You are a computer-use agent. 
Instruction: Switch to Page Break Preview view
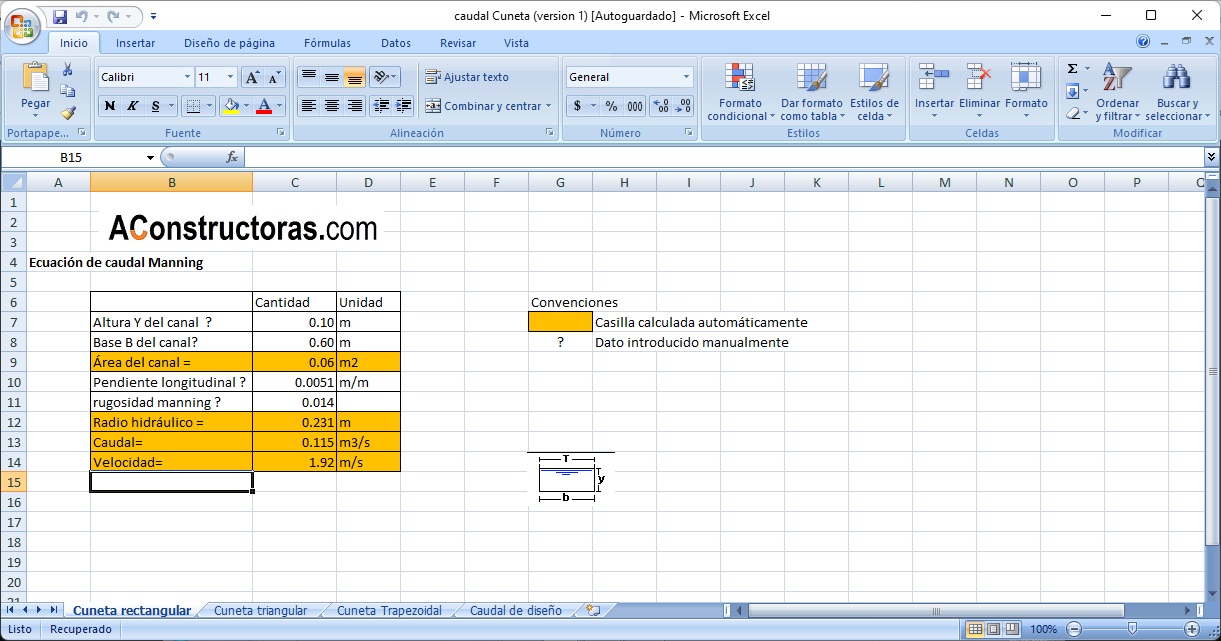click(x=1012, y=629)
